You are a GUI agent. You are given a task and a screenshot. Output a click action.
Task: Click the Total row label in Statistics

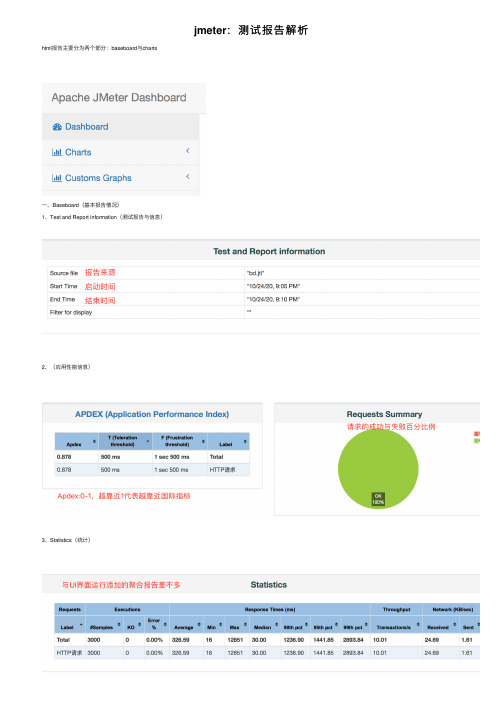[63, 640]
